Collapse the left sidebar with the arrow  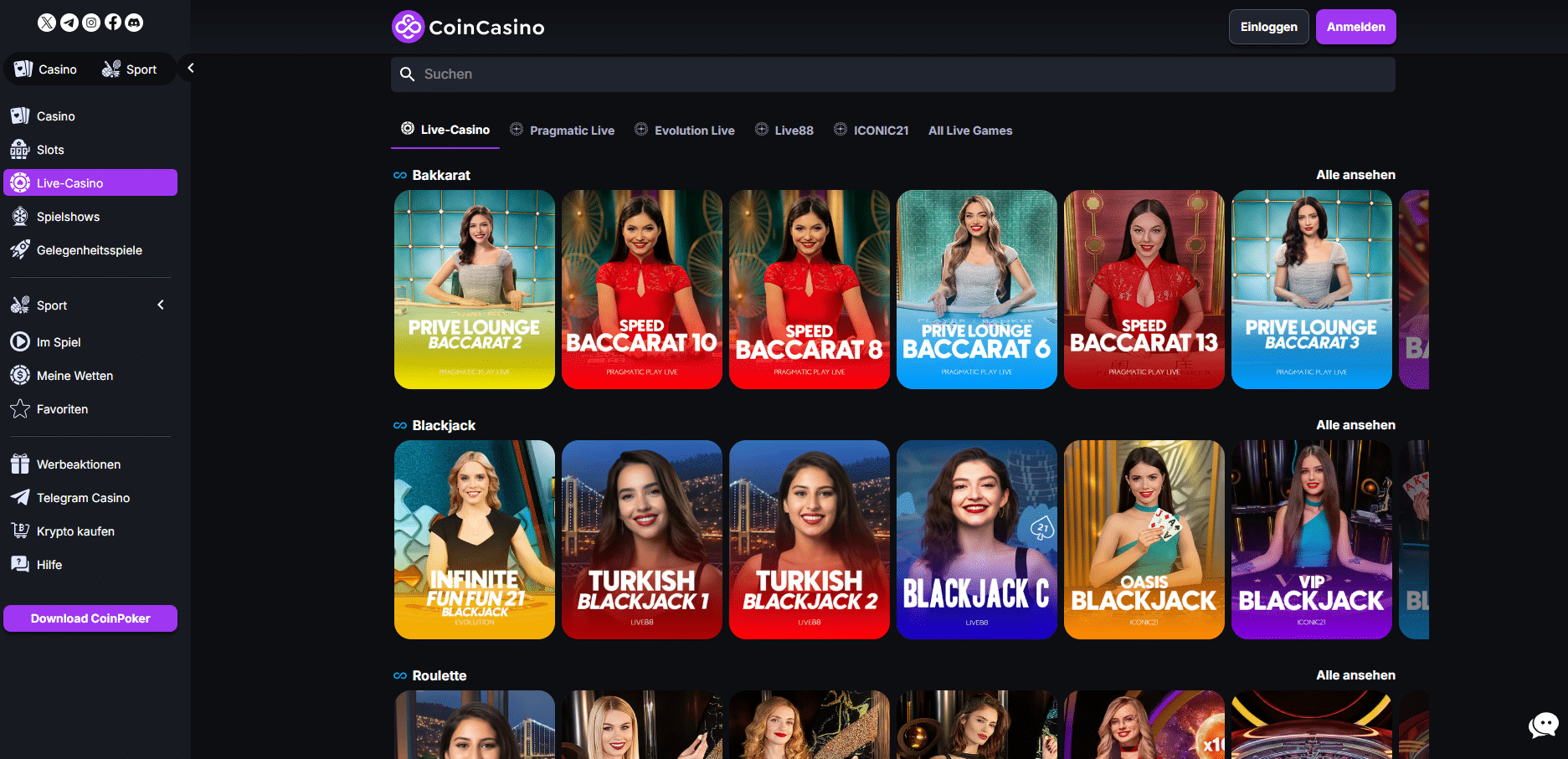click(191, 69)
